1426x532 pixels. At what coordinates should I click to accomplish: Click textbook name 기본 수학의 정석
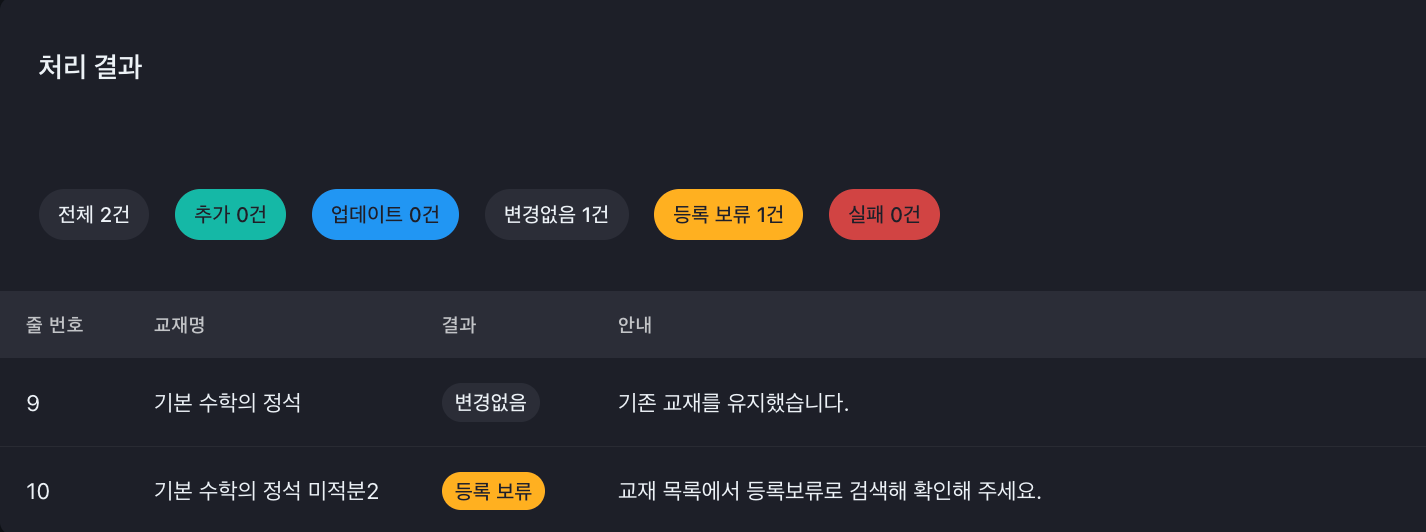coord(227,403)
